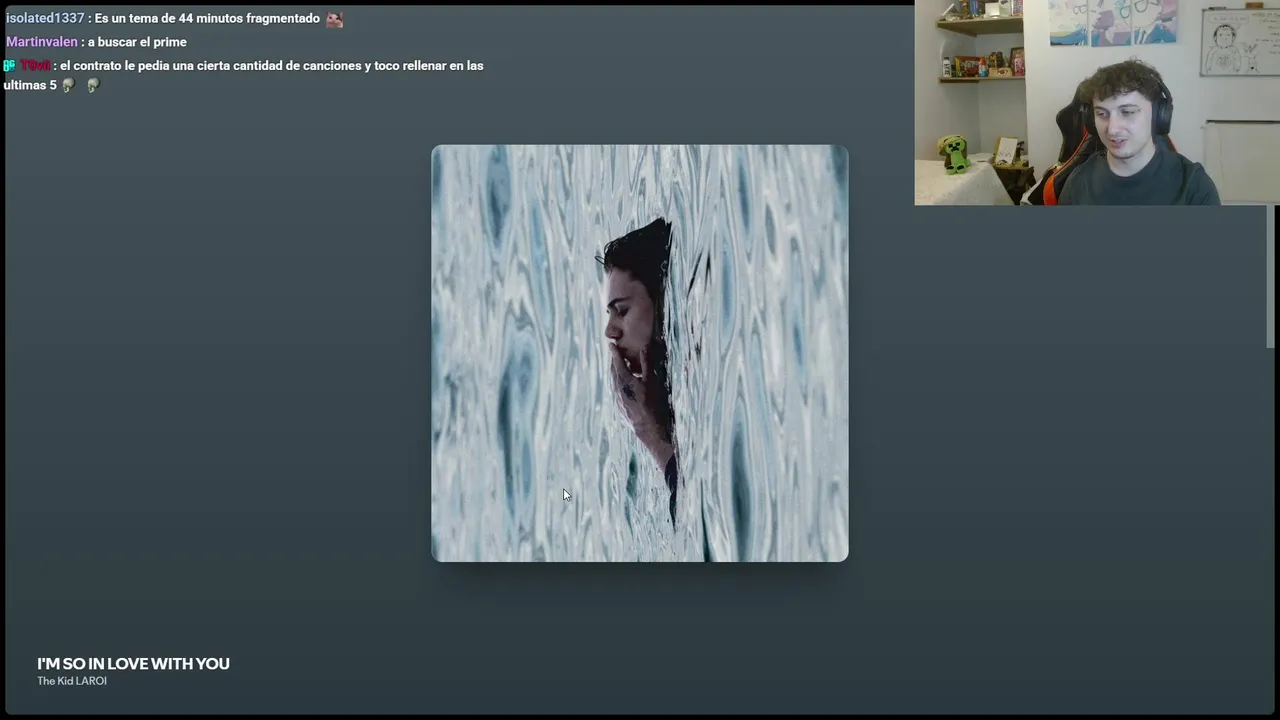Select chat username isolated1337

[x=45, y=18]
